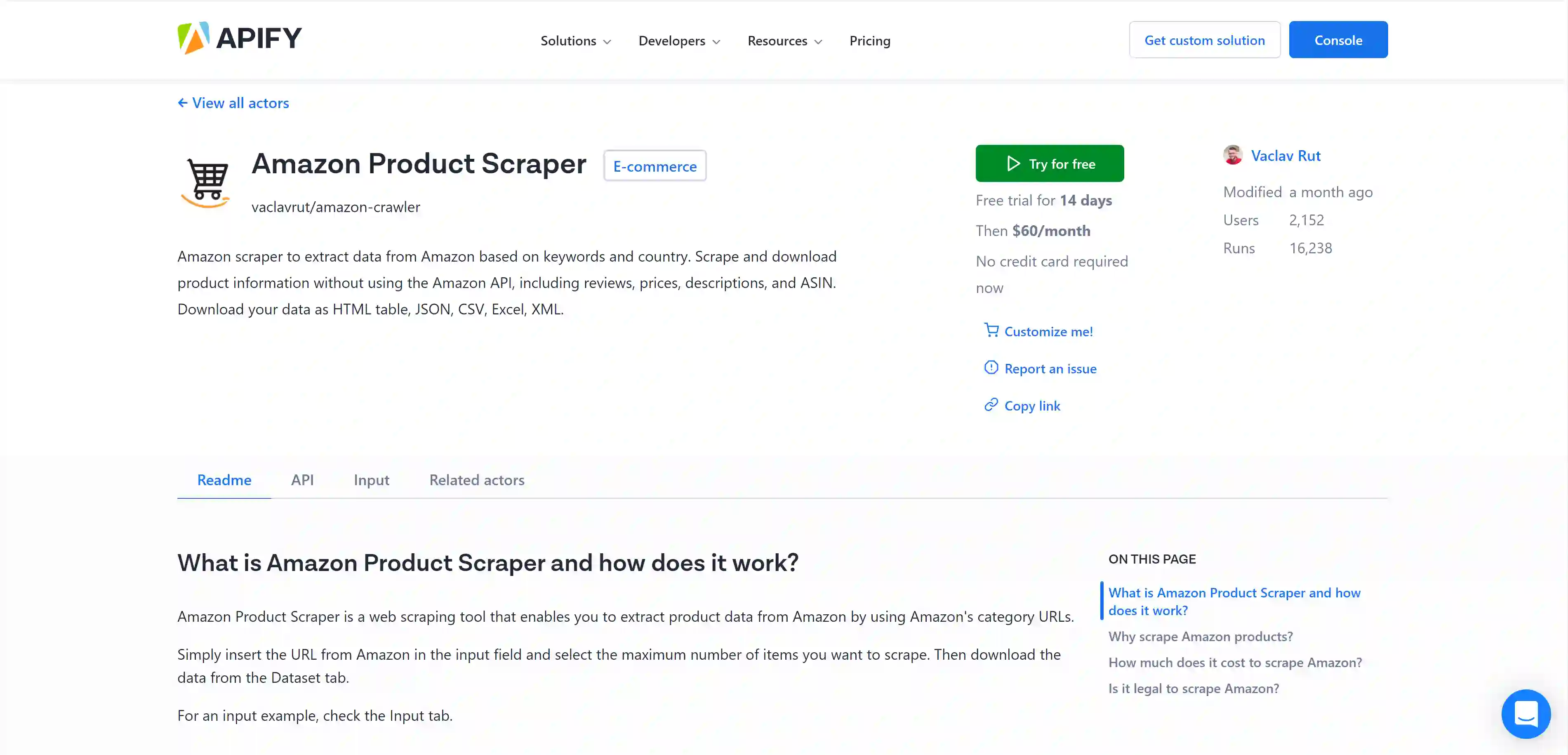Jump to 'Why scrape Amazon products?' section
1568x755 pixels.
(x=1201, y=636)
